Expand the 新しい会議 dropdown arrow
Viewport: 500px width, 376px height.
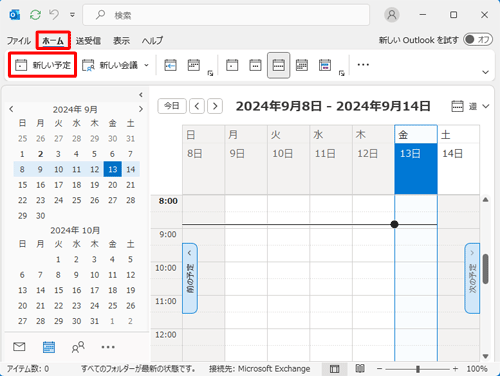point(146,65)
